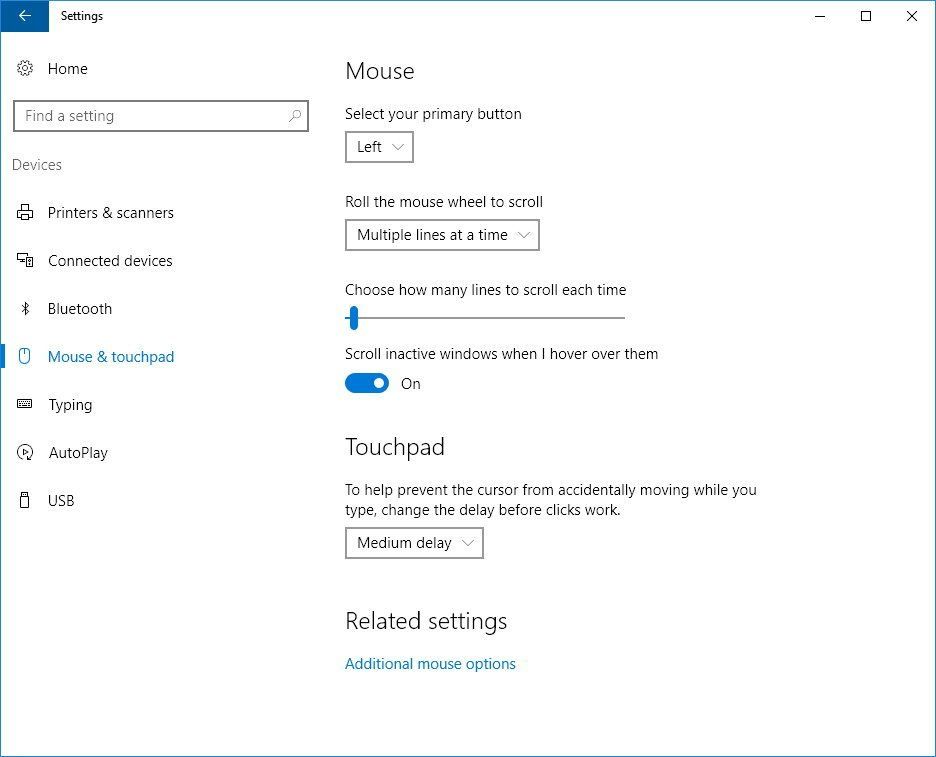The image size is (936, 757).
Task: Open the primary button dropdown showing Left
Action: click(x=379, y=147)
